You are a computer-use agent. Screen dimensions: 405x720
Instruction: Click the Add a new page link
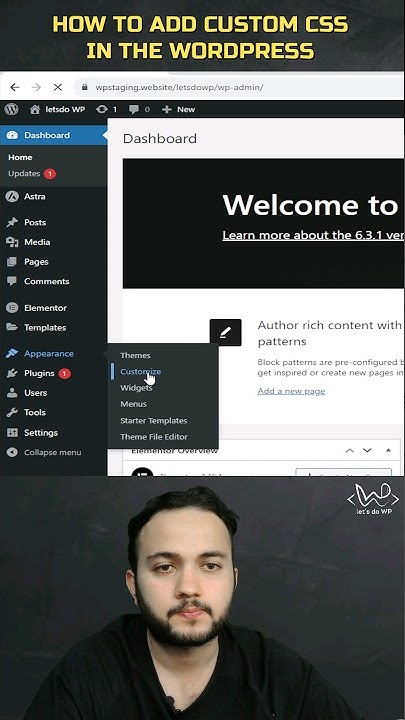coord(291,391)
